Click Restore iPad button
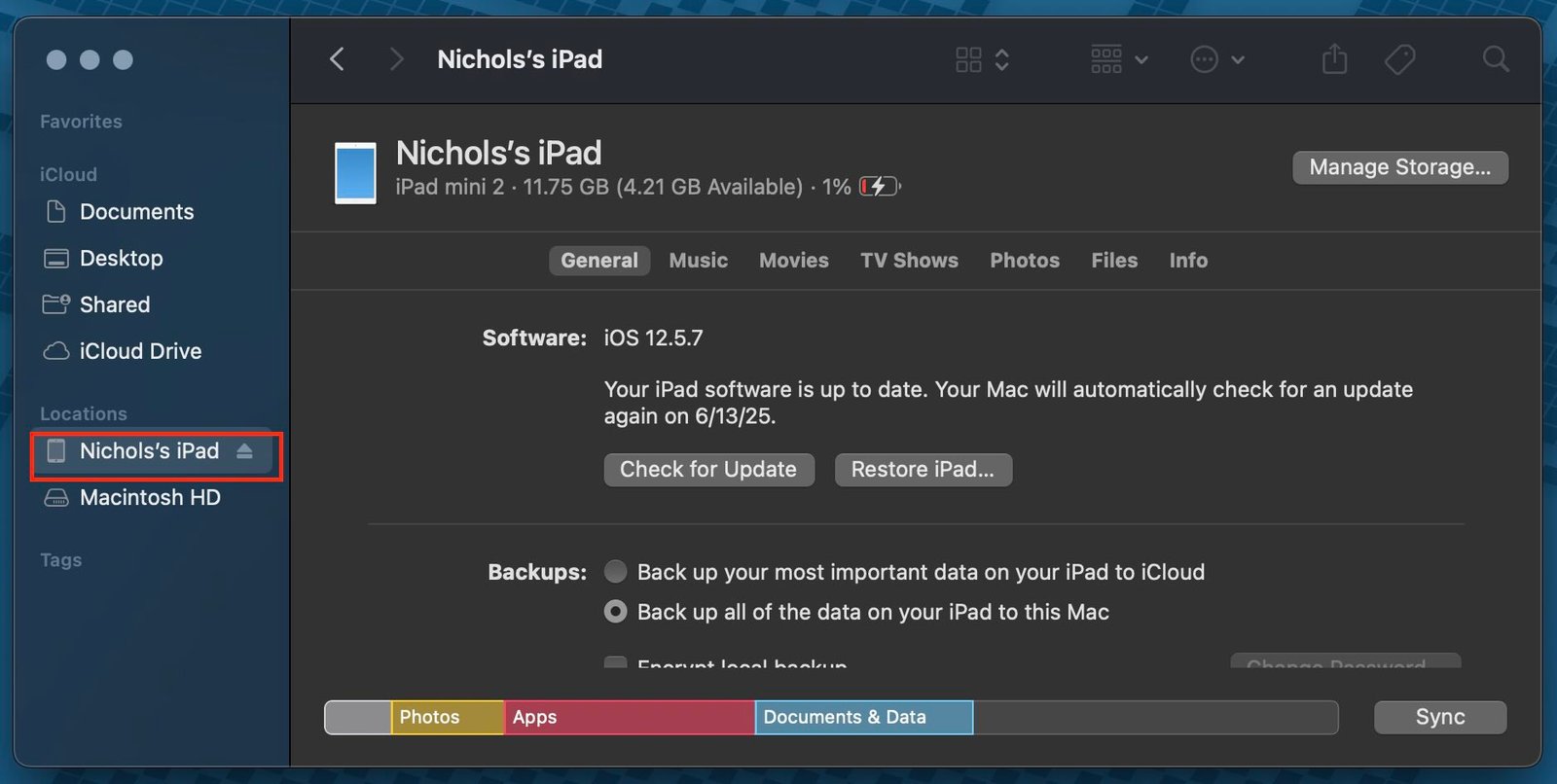The height and width of the screenshot is (784, 1557). pyautogui.click(x=923, y=470)
